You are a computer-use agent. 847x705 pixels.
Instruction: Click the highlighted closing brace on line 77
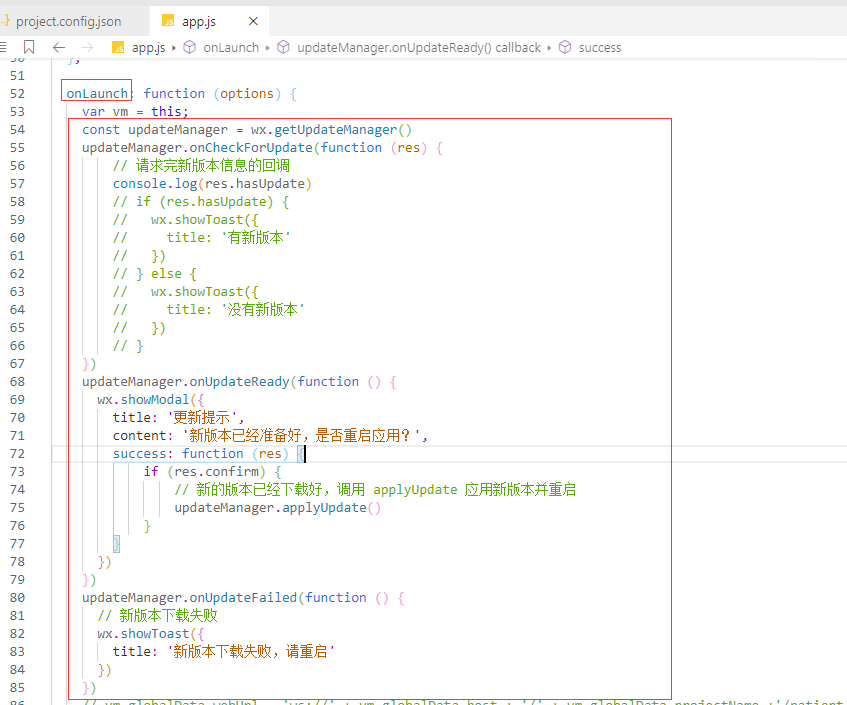pyautogui.click(x=116, y=543)
